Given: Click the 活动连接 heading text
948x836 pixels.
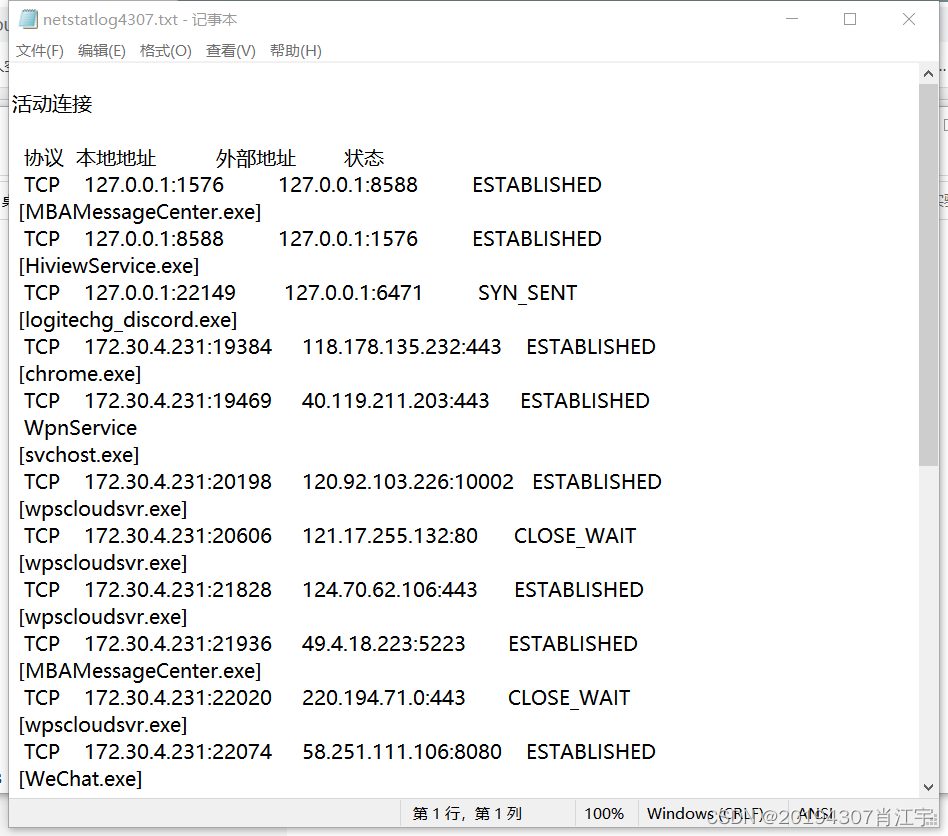Looking at the screenshot, I should coord(52,104).
